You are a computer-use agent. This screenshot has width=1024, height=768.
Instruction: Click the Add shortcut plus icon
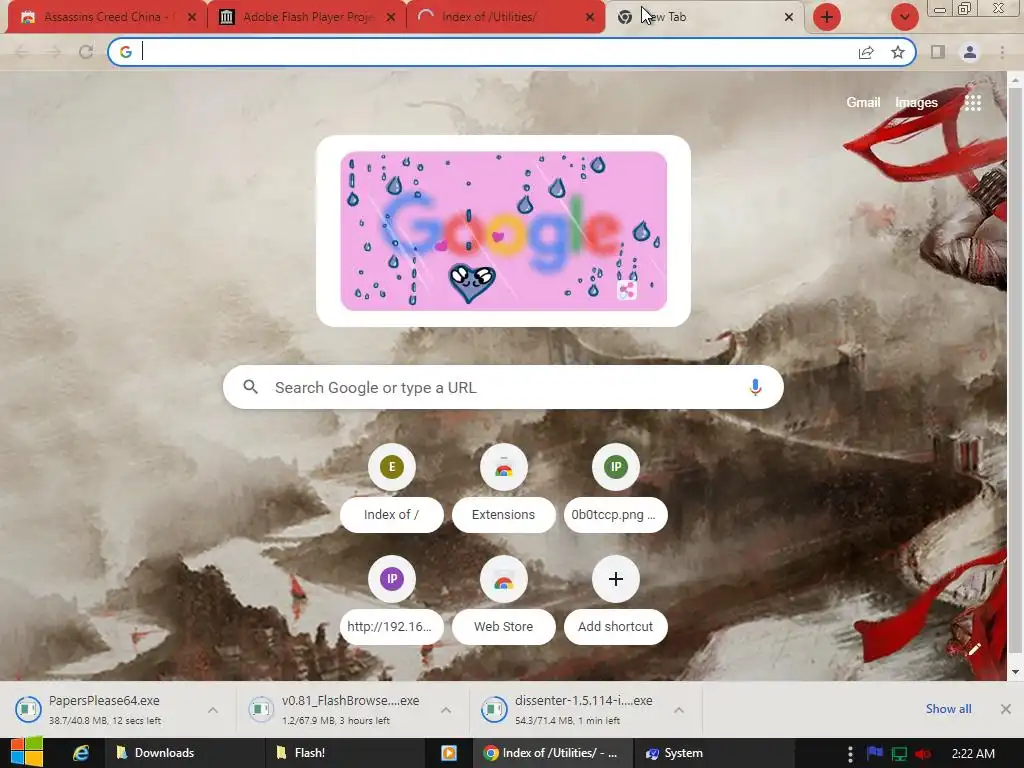tap(615, 579)
